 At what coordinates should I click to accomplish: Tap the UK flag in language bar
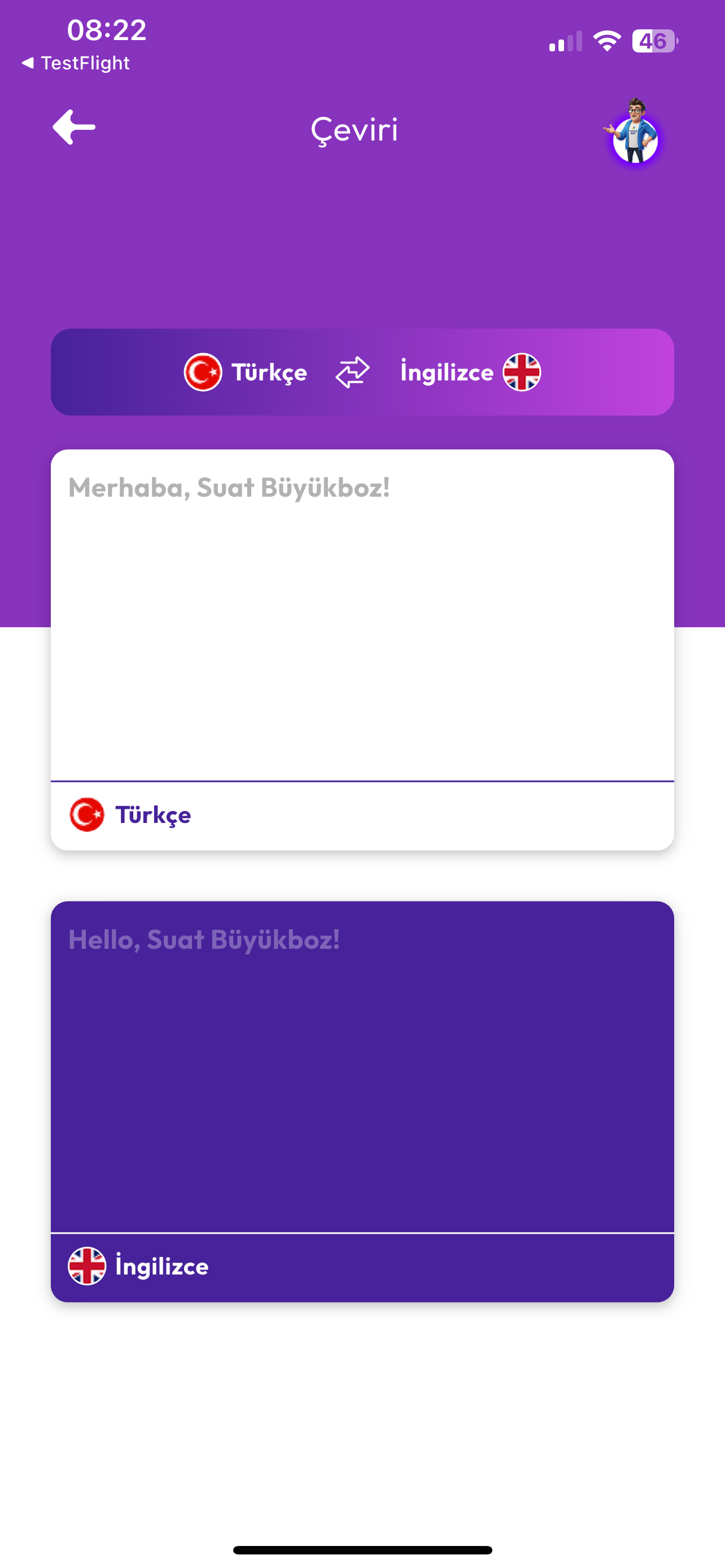(522, 372)
